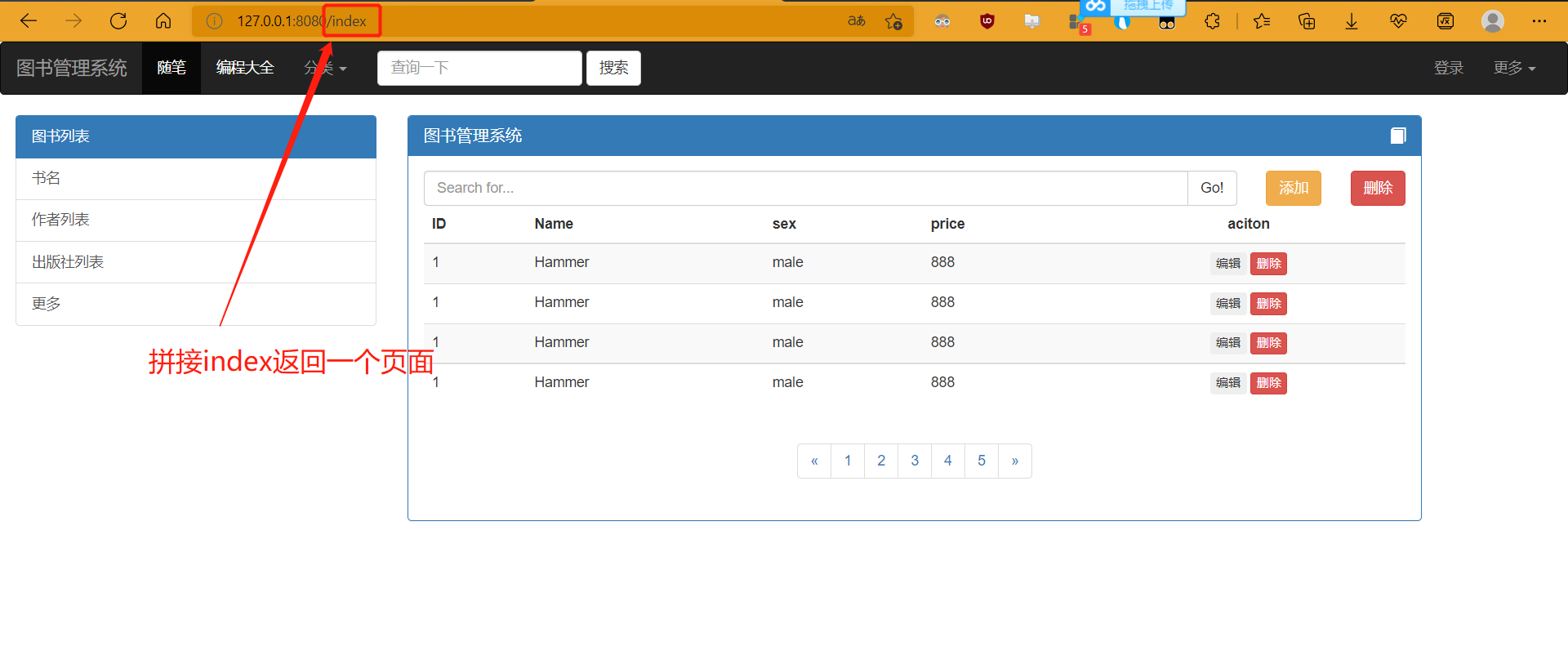Click 删除 in the third Hammer row
1568x646 pixels.
pyautogui.click(x=1268, y=343)
